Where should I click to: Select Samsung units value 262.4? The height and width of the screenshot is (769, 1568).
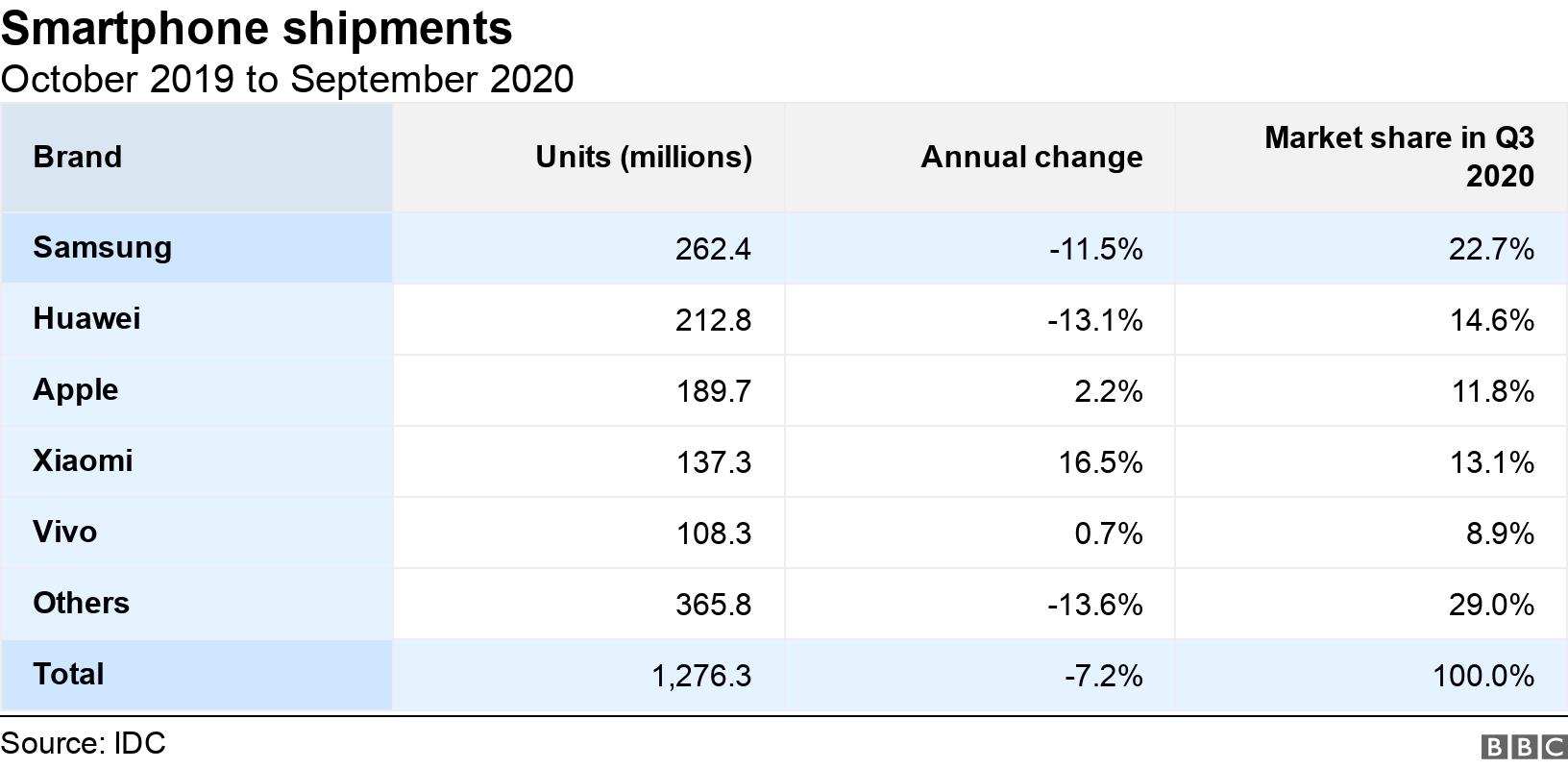coord(713,249)
